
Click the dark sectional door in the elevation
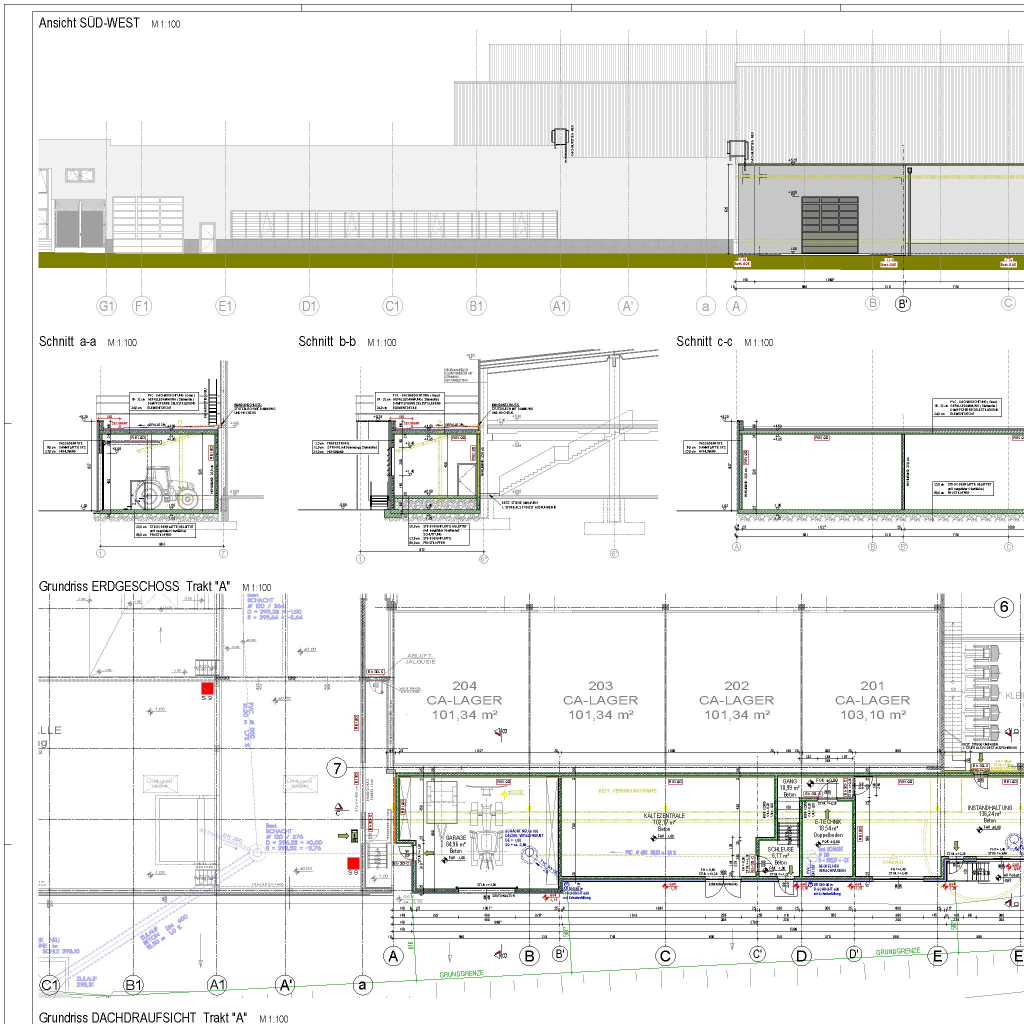pyautogui.click(x=830, y=225)
